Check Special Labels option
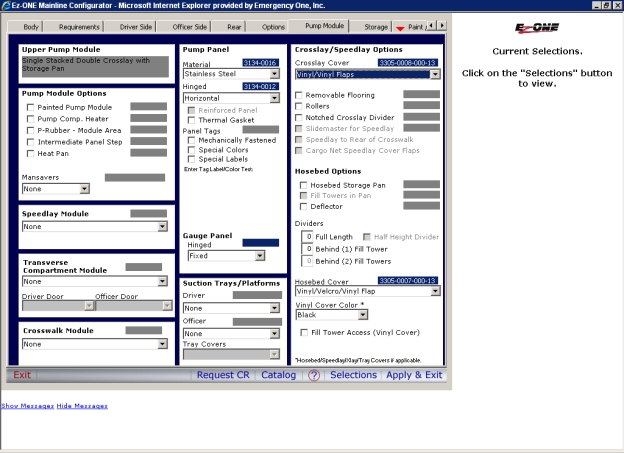 [191, 159]
